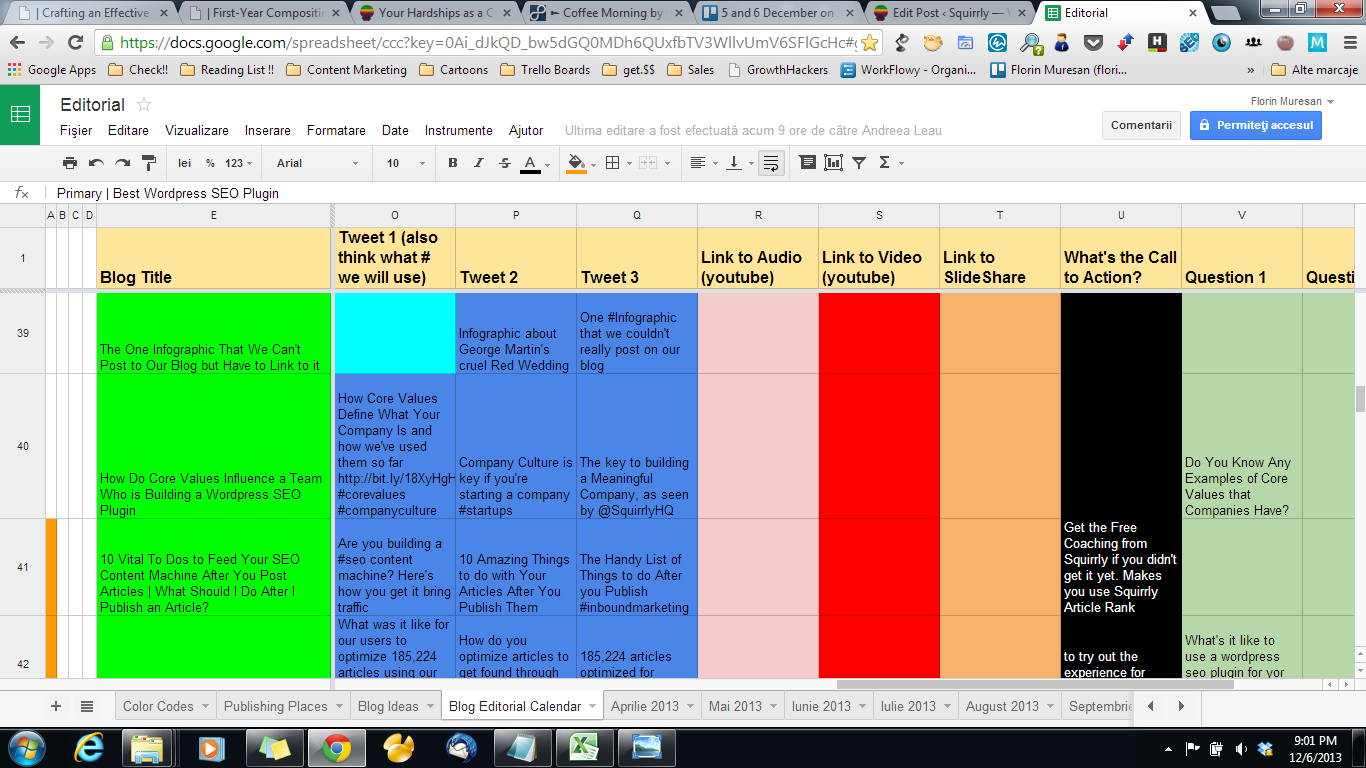Click the print icon in toolbar

[69, 163]
